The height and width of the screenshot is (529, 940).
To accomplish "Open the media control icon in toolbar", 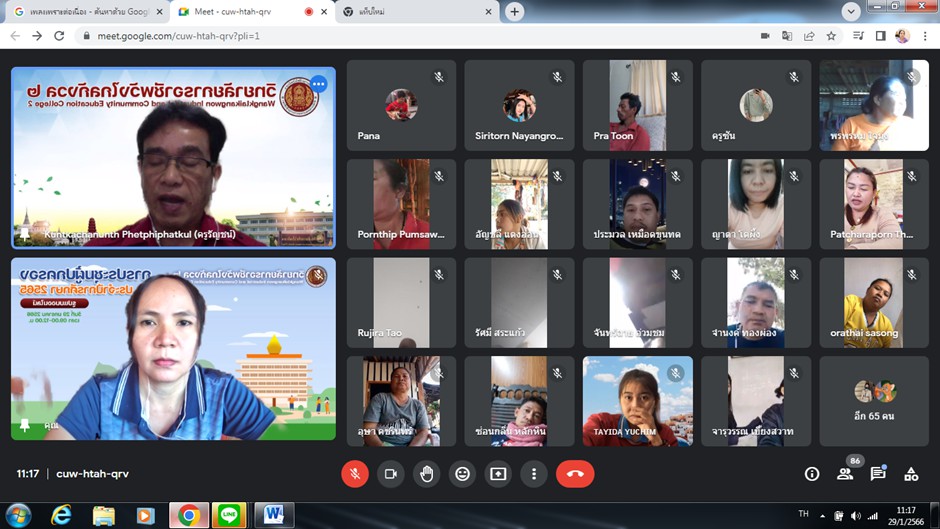I will point(858,36).
